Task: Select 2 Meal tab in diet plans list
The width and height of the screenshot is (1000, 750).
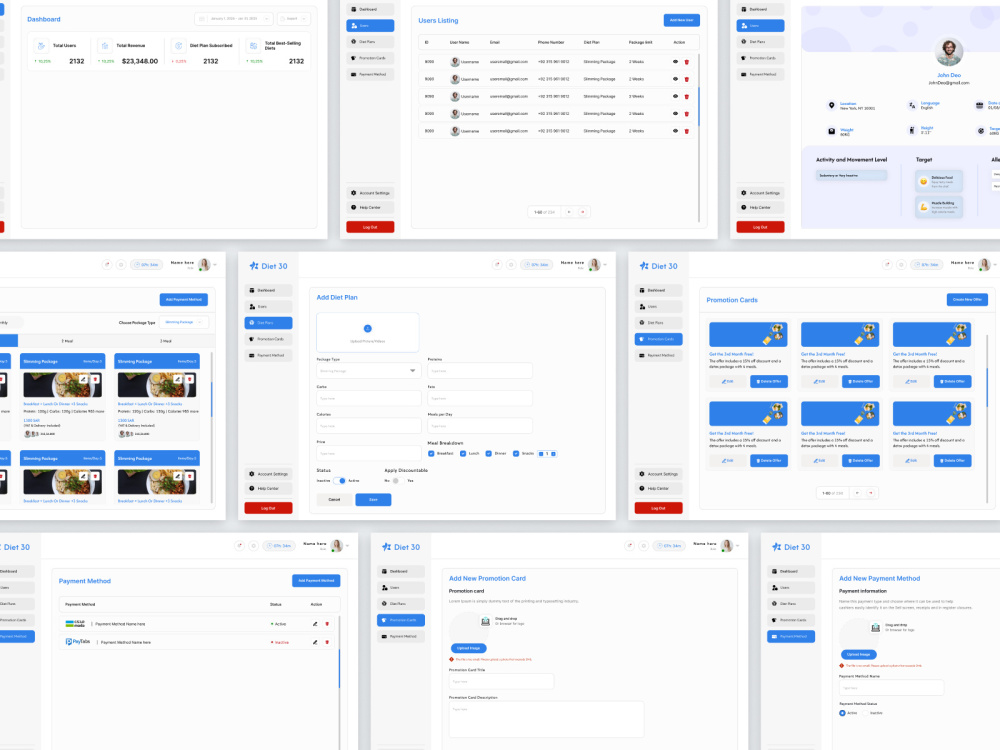Action: (67, 341)
